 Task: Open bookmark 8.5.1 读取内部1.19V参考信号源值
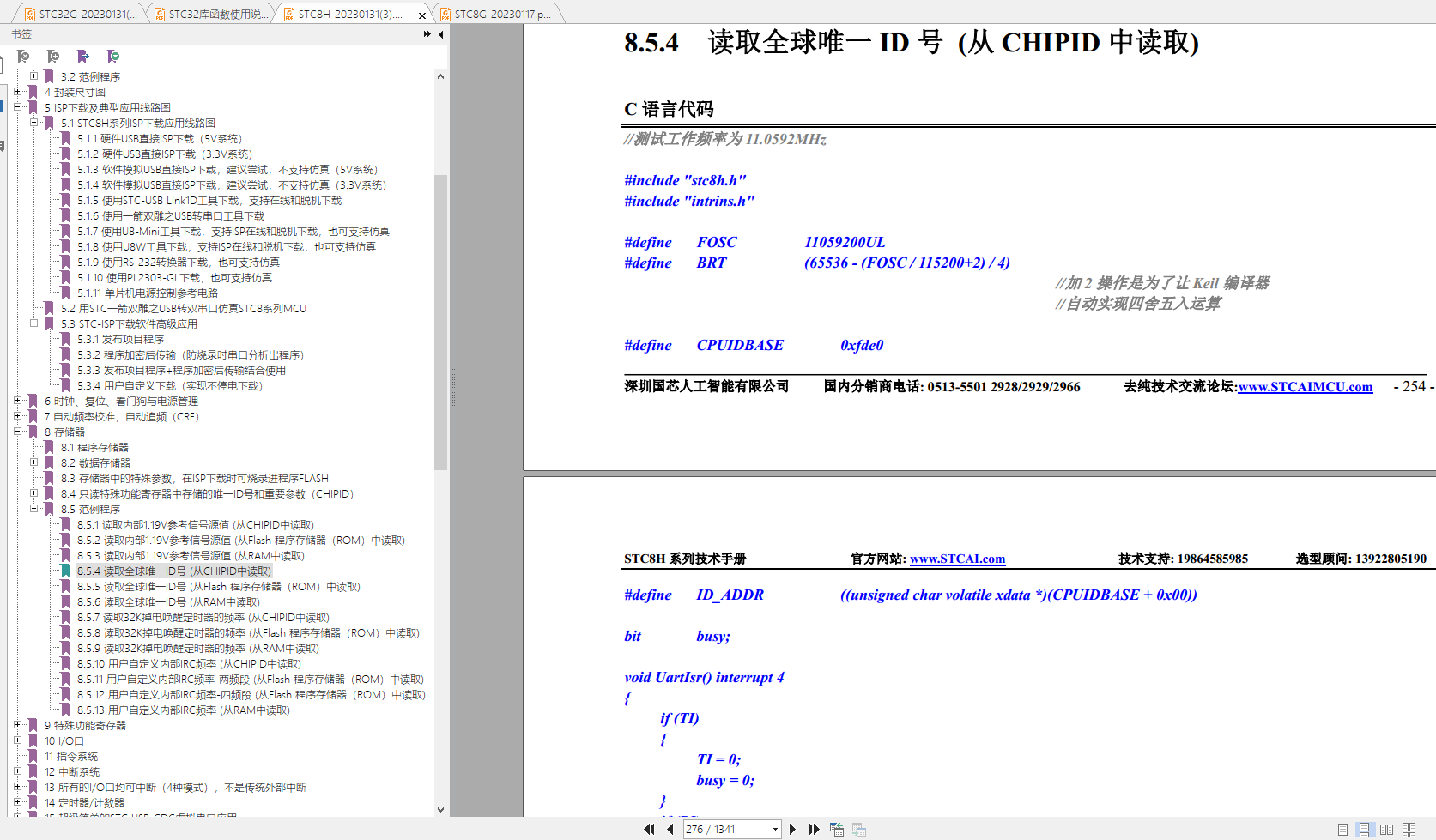195,525
